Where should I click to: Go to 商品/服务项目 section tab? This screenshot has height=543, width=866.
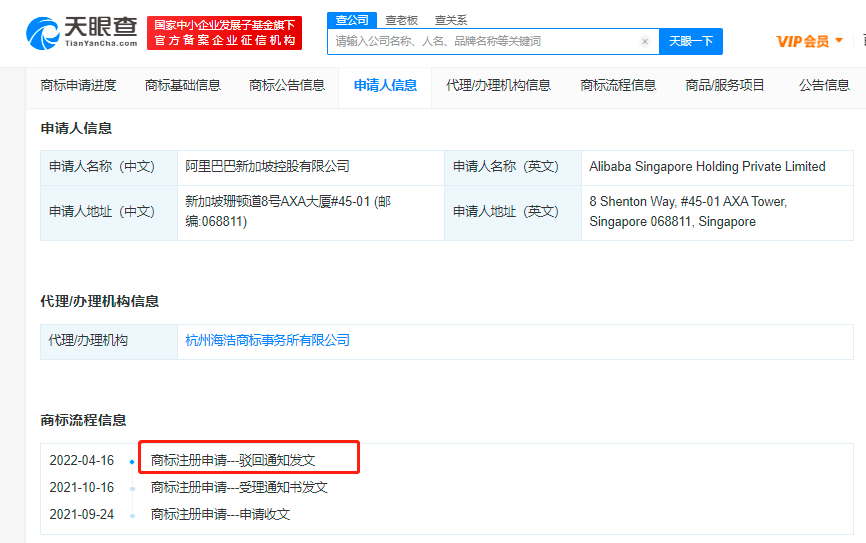click(x=725, y=85)
